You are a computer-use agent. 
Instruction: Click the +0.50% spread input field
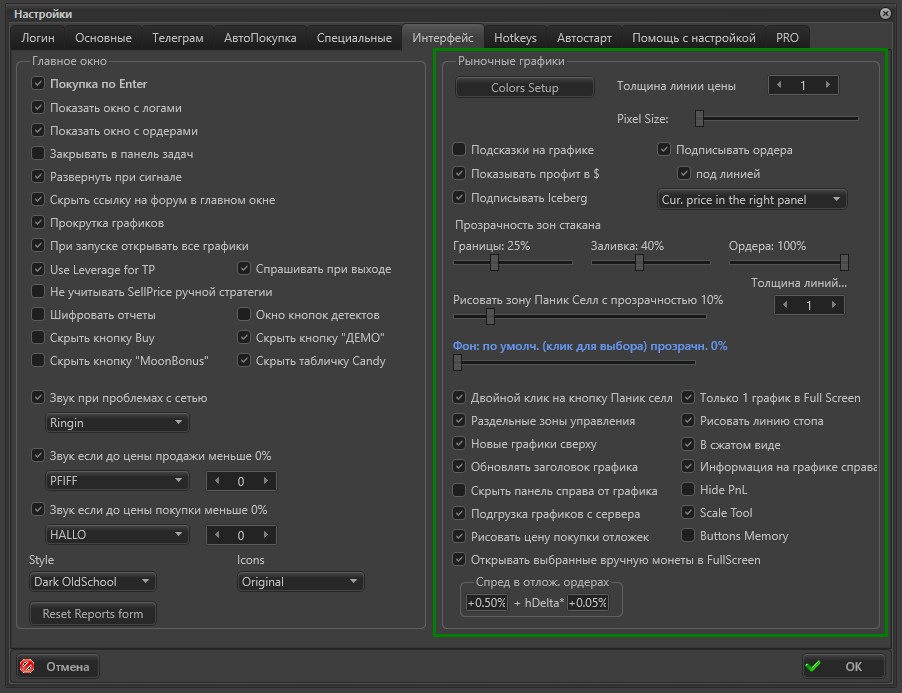(487, 603)
